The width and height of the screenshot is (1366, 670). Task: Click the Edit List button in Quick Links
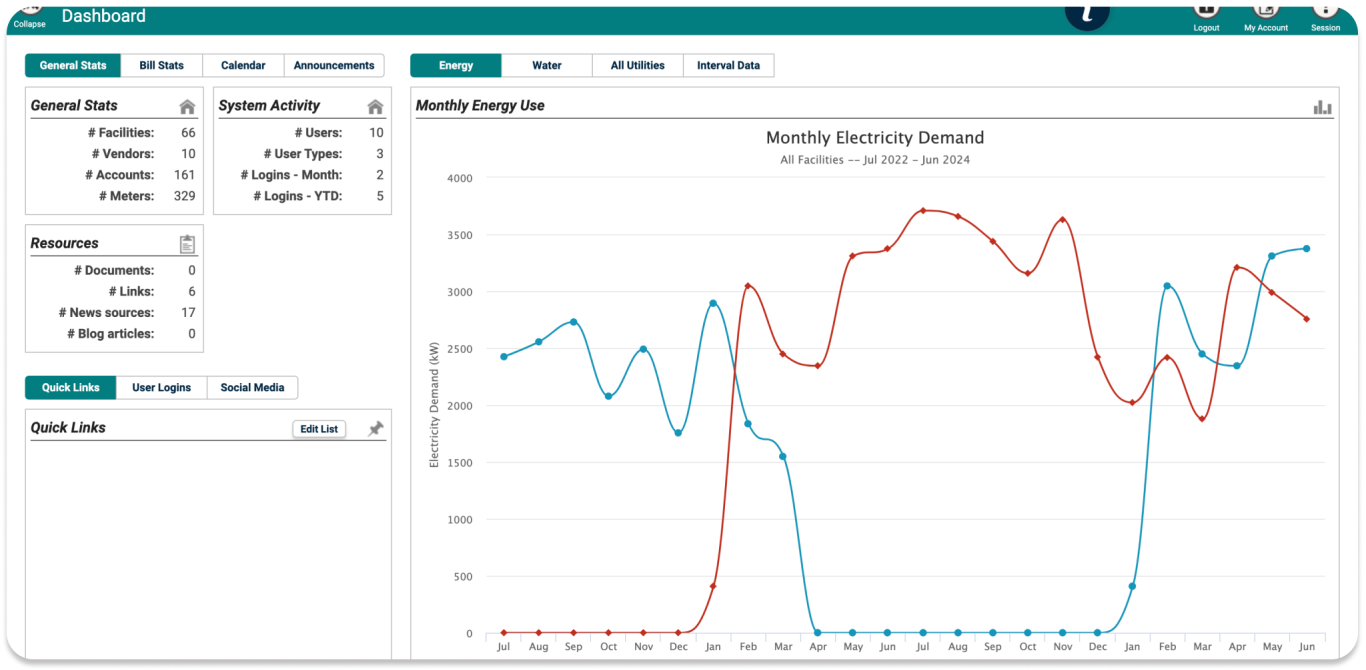(x=318, y=428)
